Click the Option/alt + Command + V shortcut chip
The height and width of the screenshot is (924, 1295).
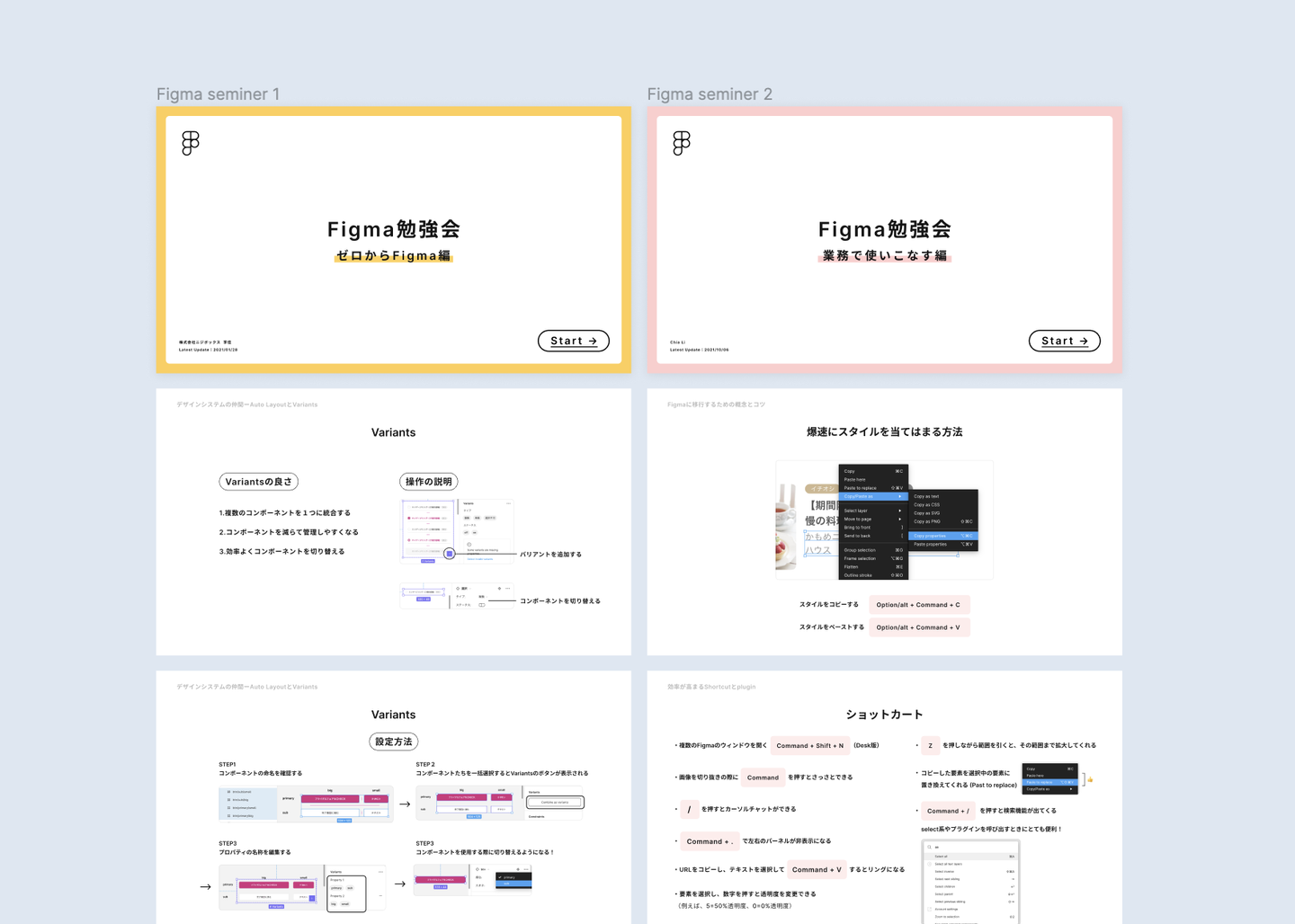coord(919,627)
